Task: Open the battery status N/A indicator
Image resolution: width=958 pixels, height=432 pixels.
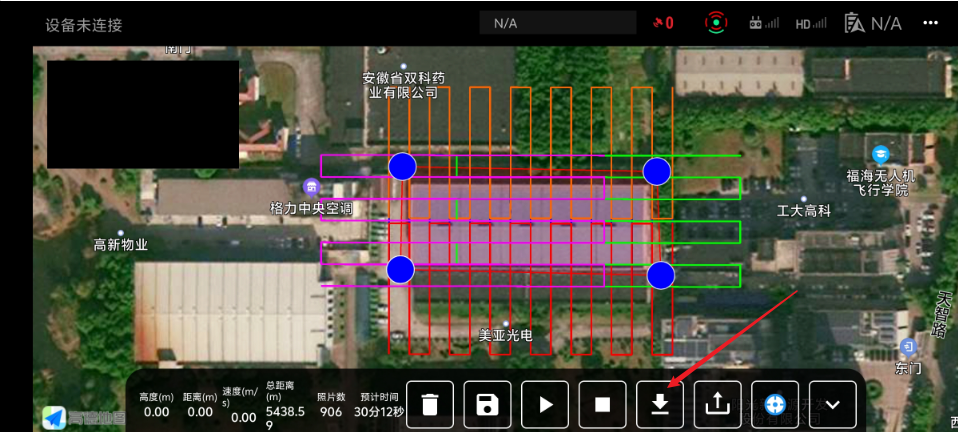Action: tap(873, 23)
